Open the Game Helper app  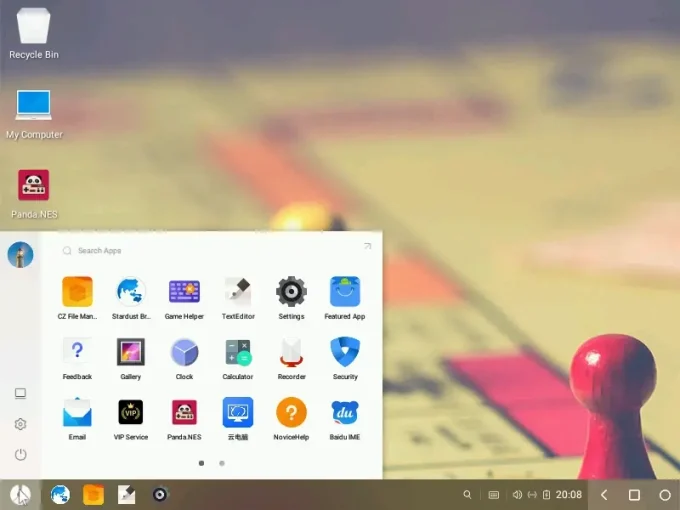tap(184, 292)
